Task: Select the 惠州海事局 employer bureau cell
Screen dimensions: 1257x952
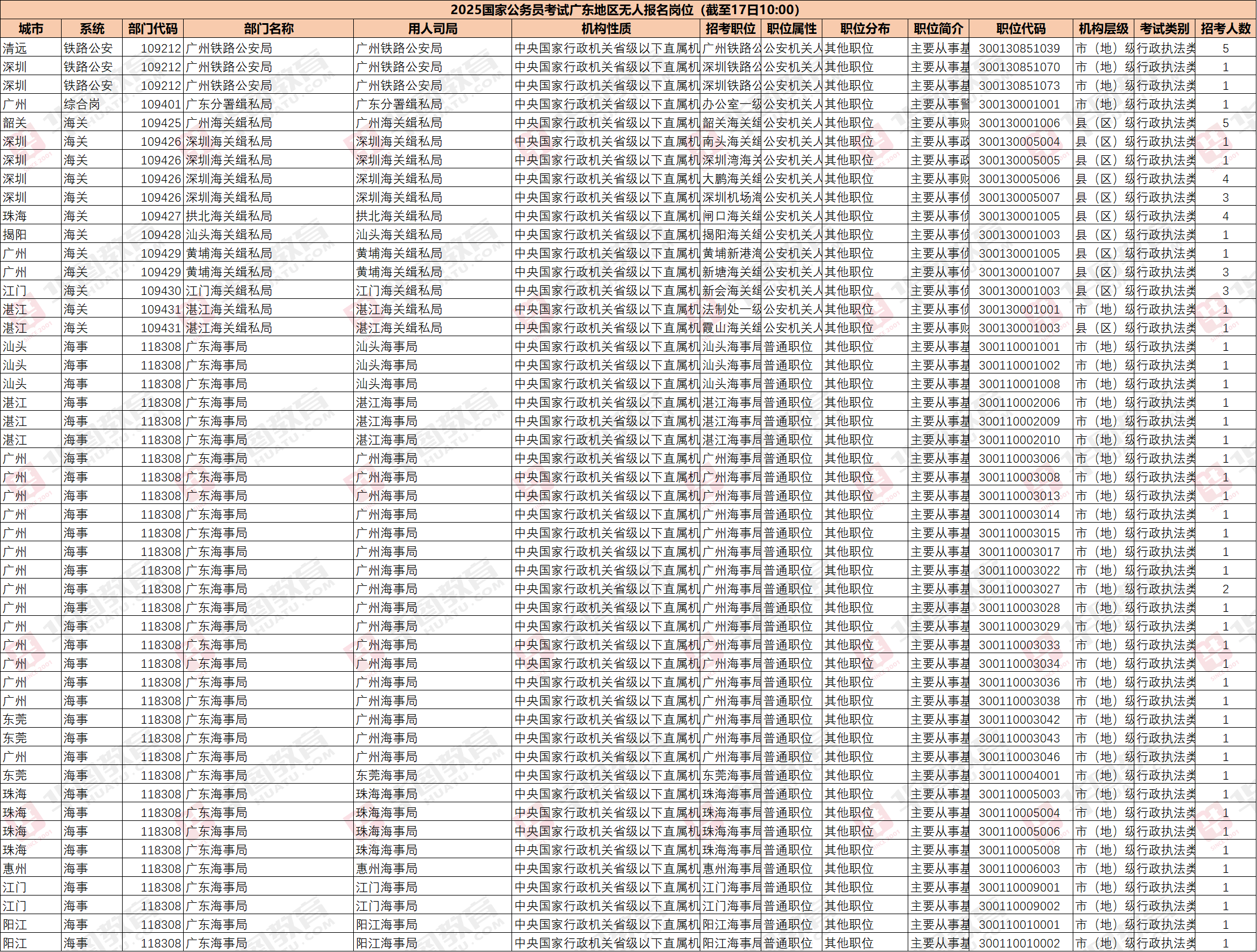Action: coord(433,869)
